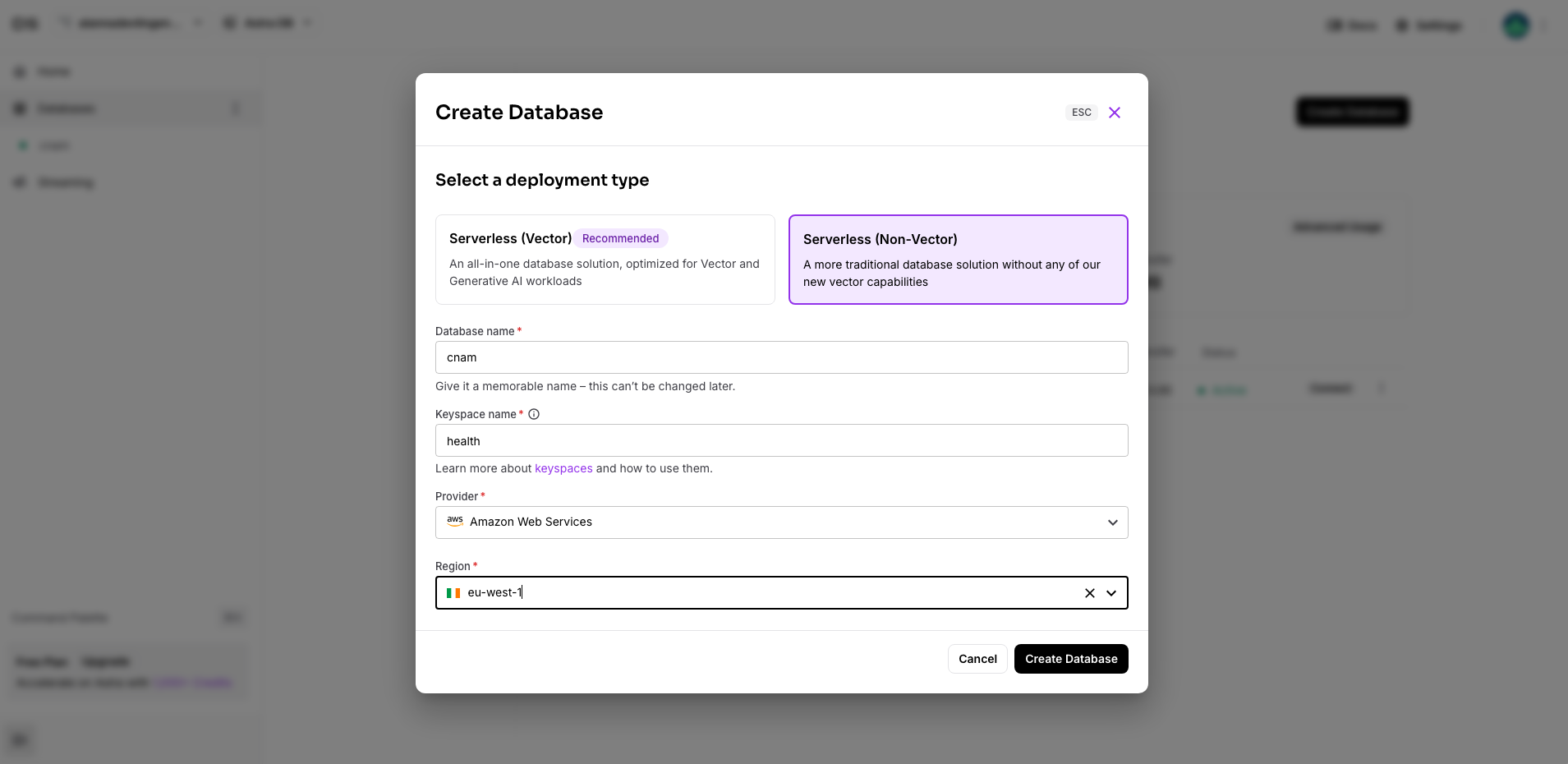This screenshot has width=1568, height=764.
Task: Click the Home icon in sidebar
Action: pos(21,72)
